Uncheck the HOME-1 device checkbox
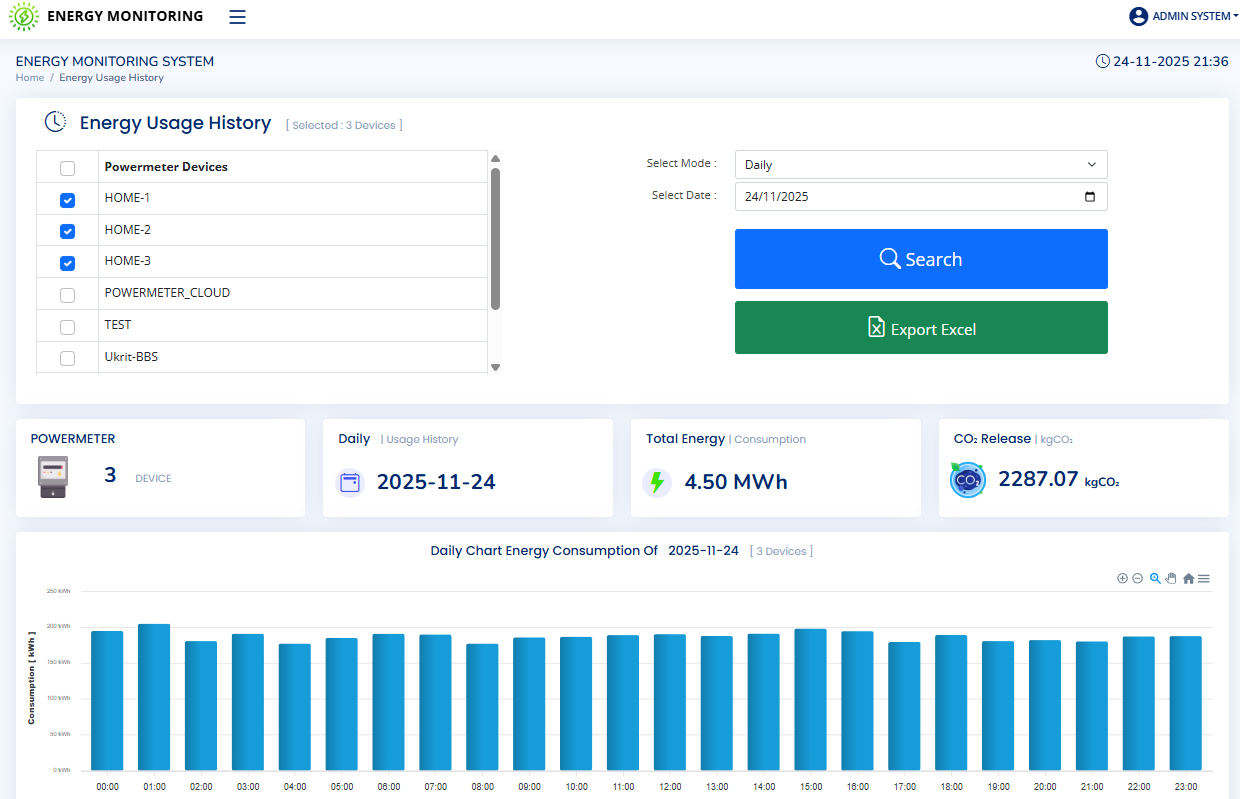The width and height of the screenshot is (1240, 799). point(67,200)
